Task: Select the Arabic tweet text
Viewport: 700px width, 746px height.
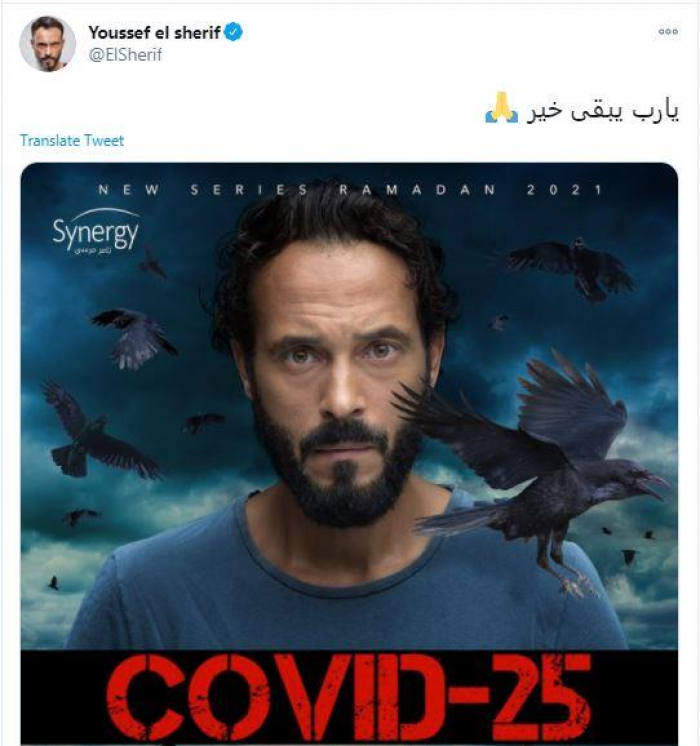Action: tap(602, 112)
